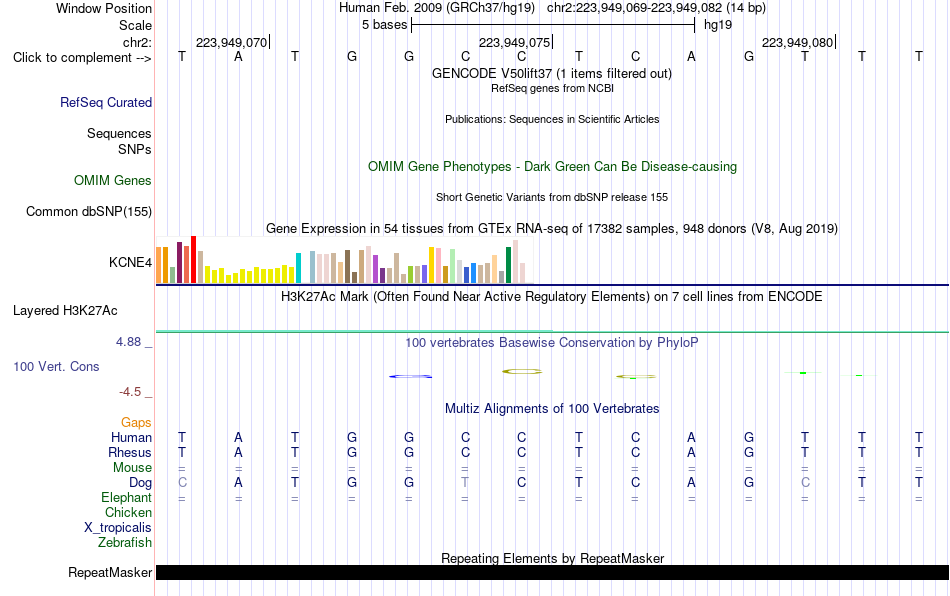This screenshot has width=950, height=596.
Task: Select the 223,949,075 ruler coordinate
Action: coord(514,42)
